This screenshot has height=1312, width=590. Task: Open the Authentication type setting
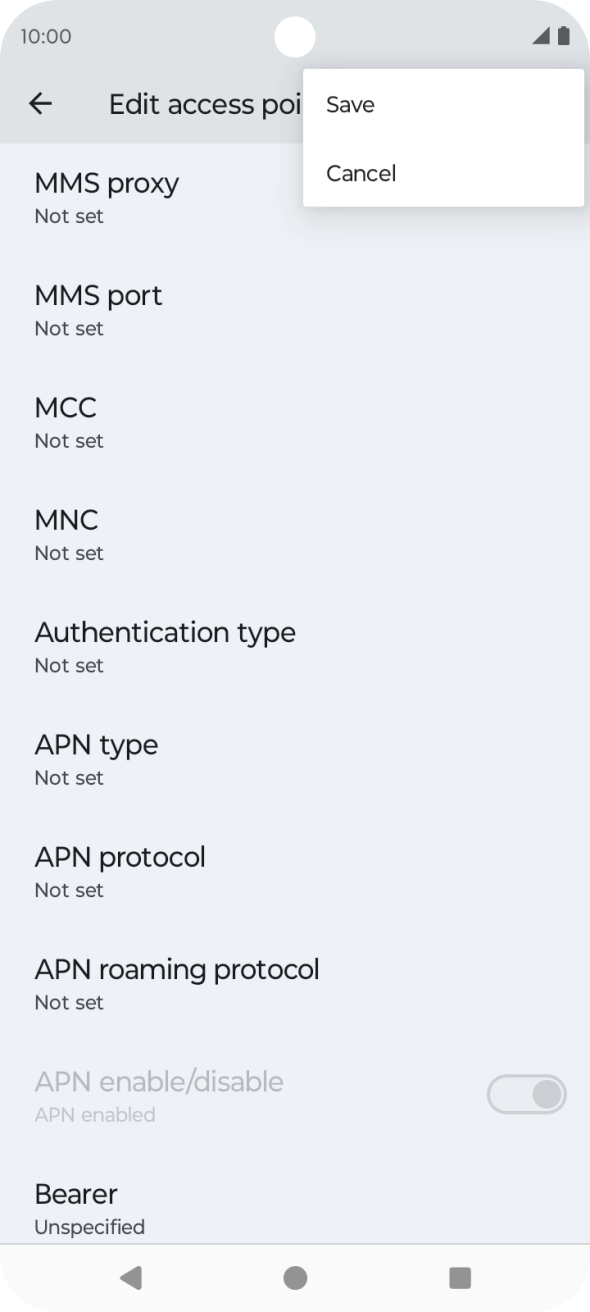[x=295, y=647]
